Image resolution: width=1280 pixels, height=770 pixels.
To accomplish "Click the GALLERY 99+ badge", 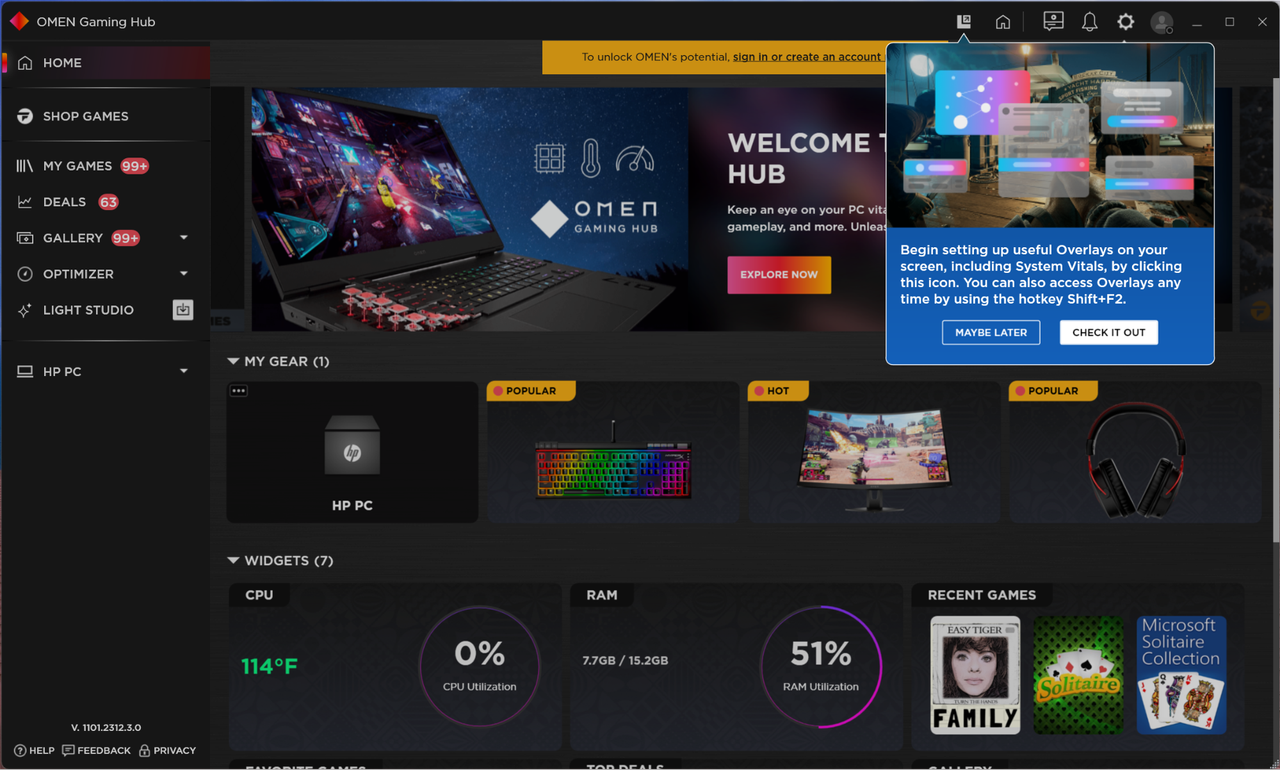I will pyautogui.click(x=126, y=238).
